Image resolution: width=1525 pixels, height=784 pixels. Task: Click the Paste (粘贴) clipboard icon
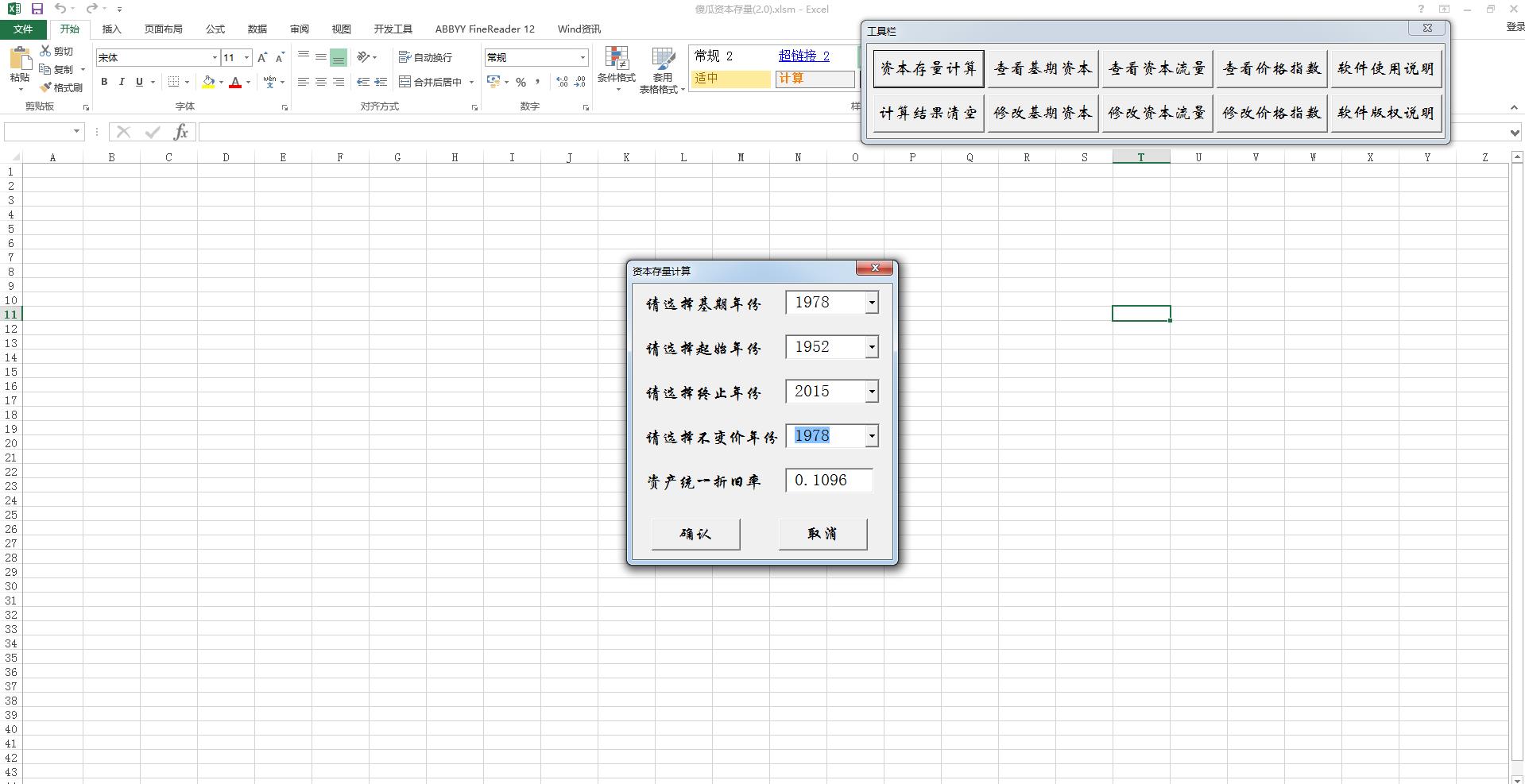20,59
